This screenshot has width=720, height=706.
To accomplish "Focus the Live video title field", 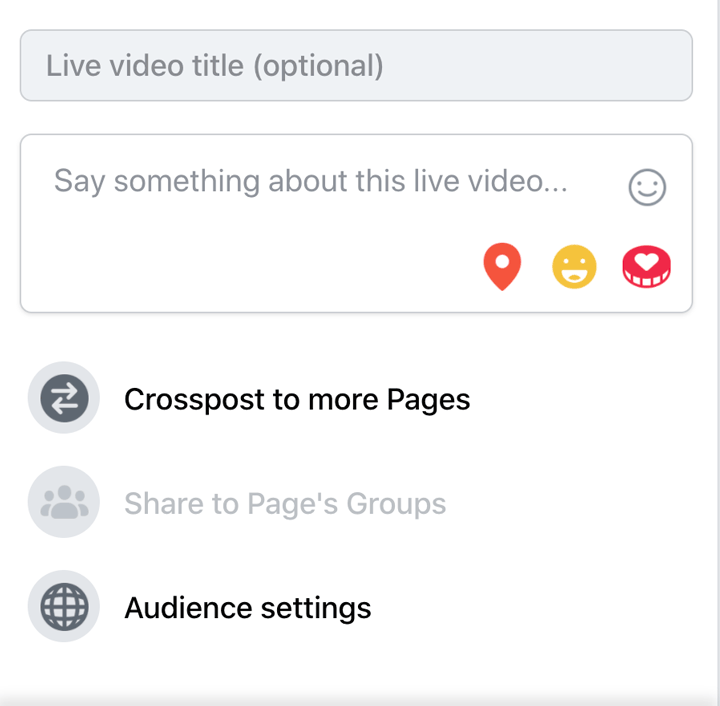I will point(356,66).
